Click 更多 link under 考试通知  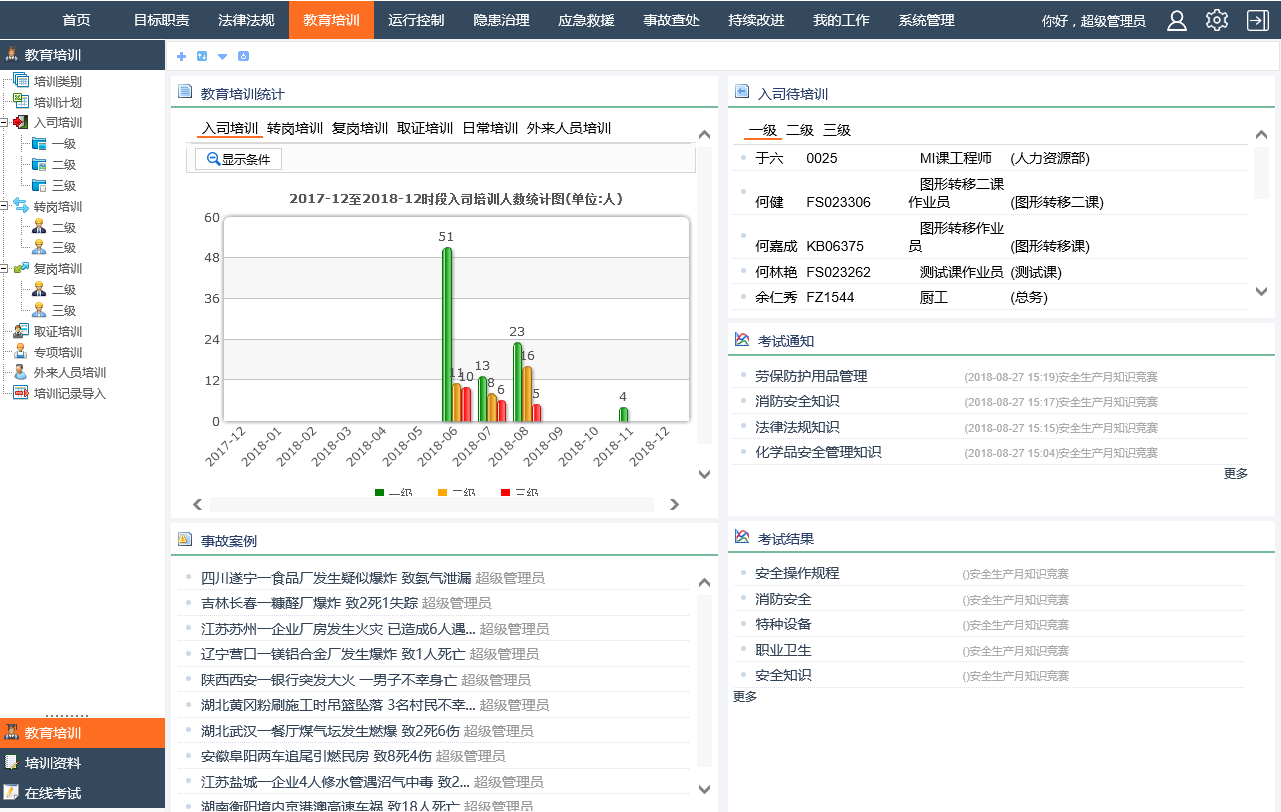pos(1236,473)
